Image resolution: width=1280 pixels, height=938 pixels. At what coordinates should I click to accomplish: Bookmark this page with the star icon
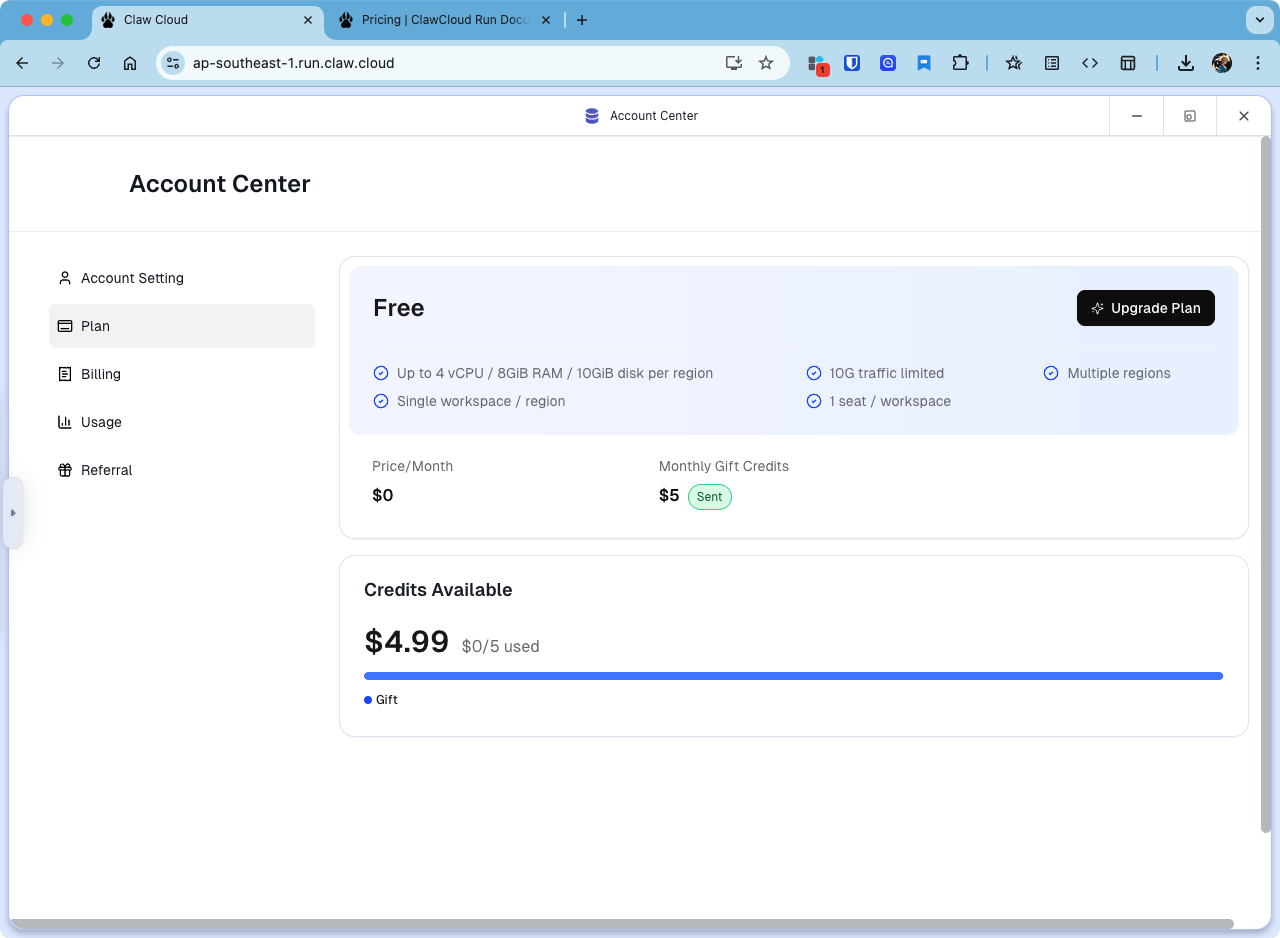click(766, 63)
